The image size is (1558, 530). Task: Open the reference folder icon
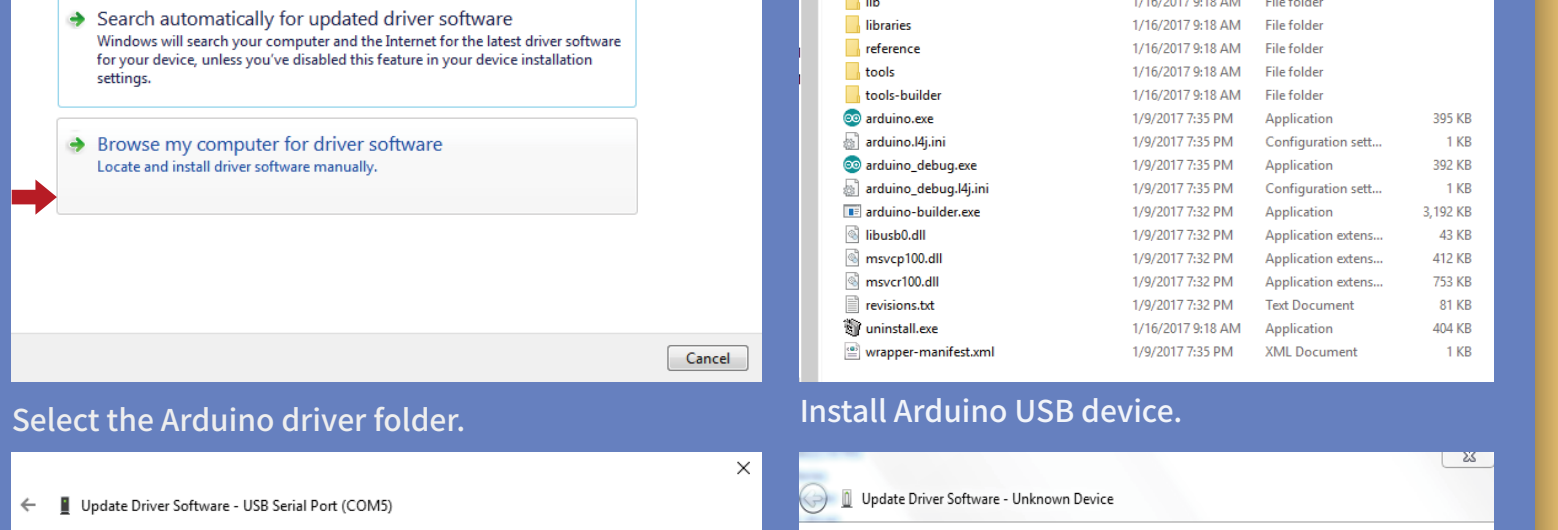(852, 48)
